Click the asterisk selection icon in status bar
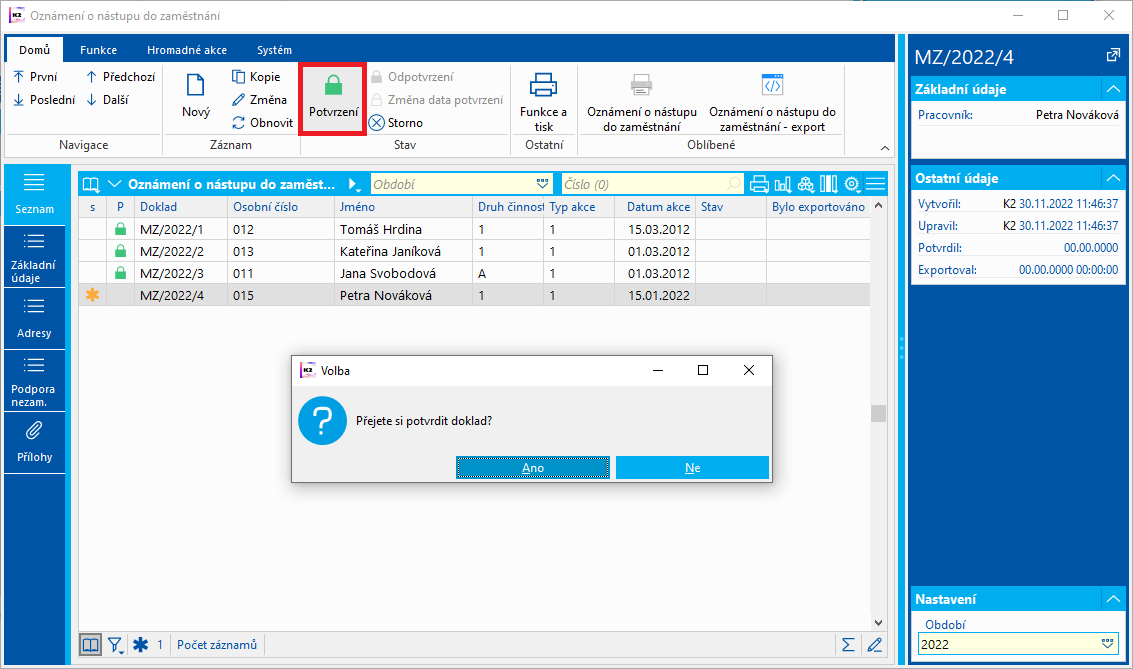 pos(140,644)
